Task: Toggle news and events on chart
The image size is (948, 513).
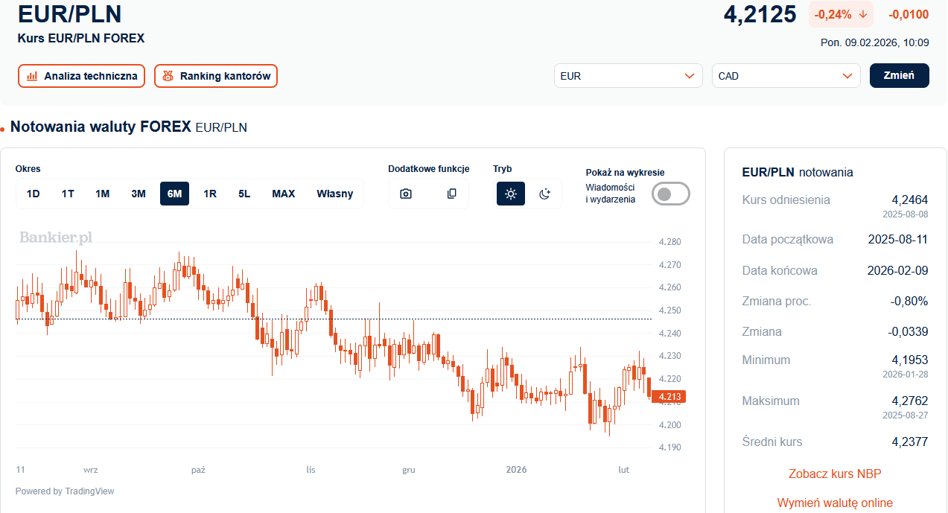Action: coord(670,194)
